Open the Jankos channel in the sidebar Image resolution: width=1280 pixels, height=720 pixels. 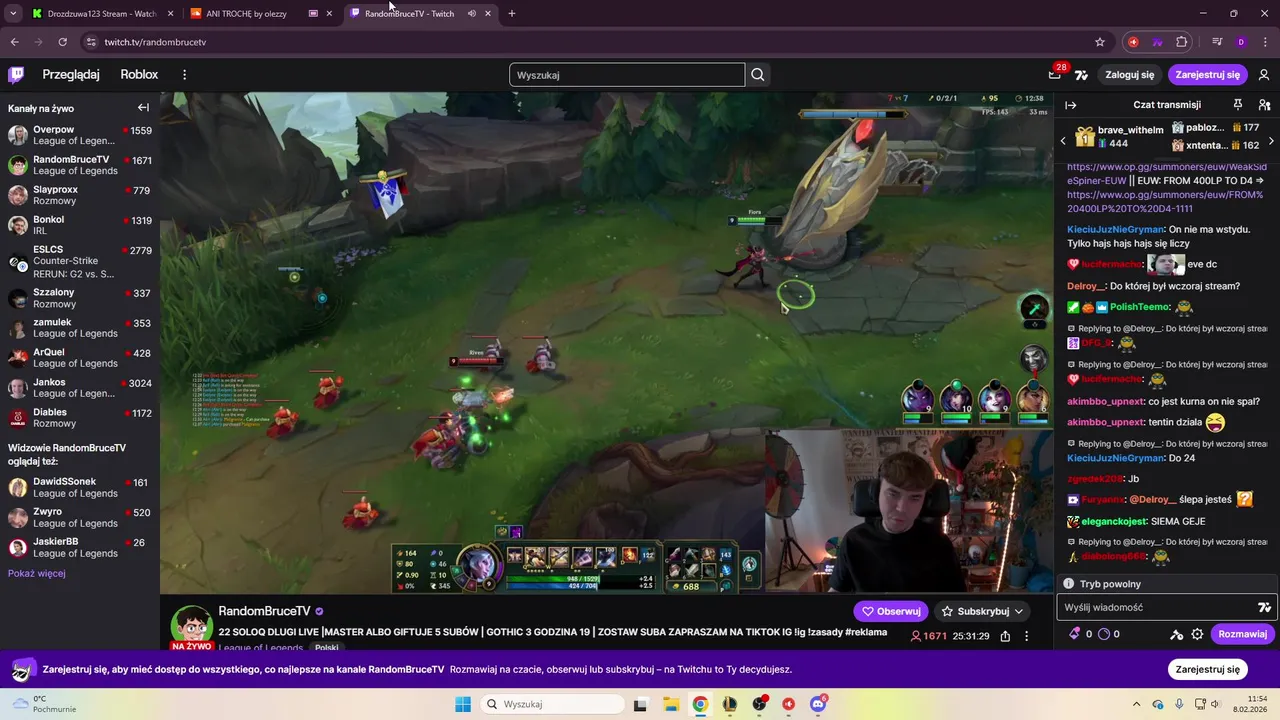tap(80, 388)
